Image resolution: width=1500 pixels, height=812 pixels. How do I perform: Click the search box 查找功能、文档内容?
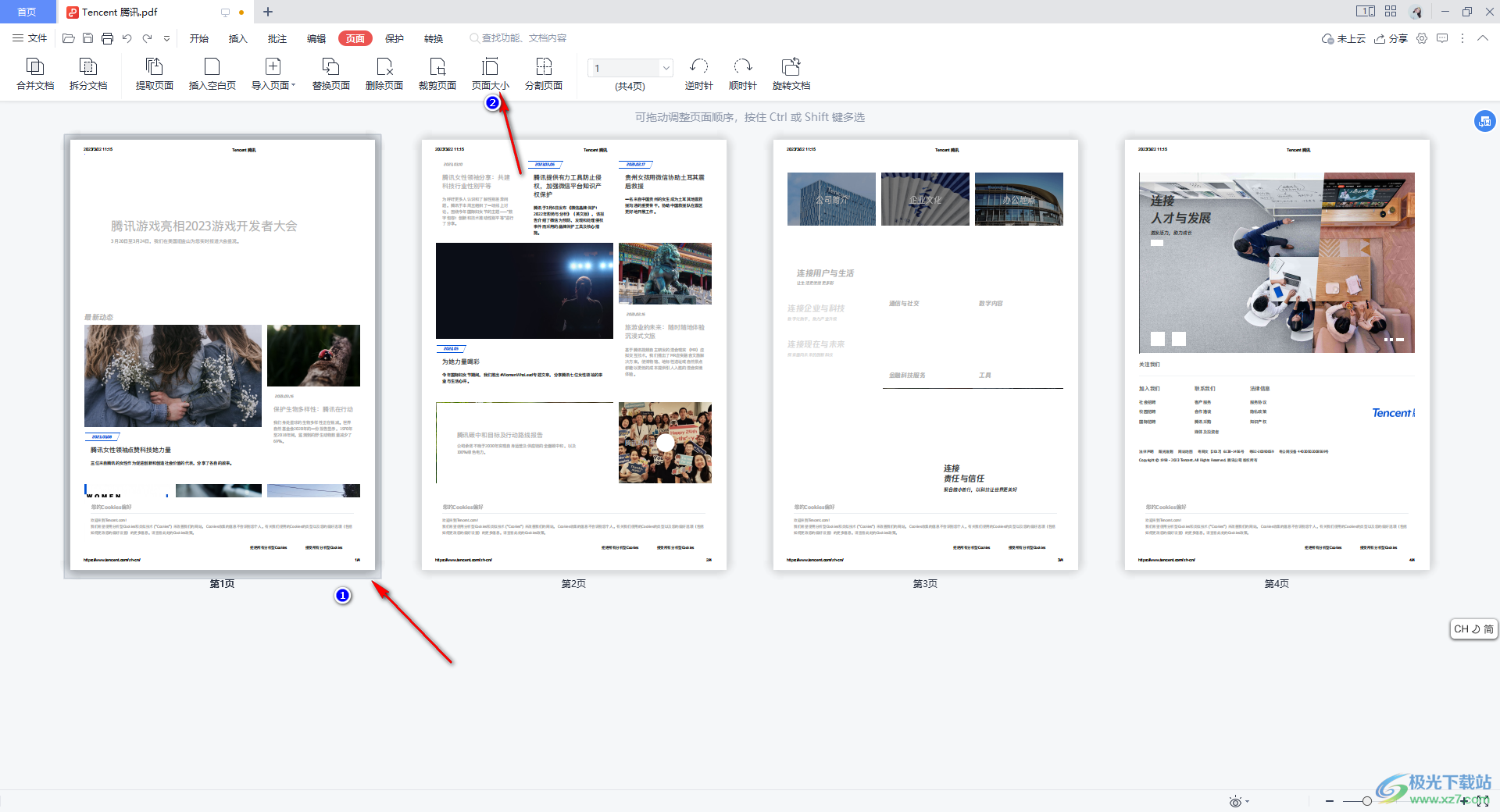click(518, 38)
